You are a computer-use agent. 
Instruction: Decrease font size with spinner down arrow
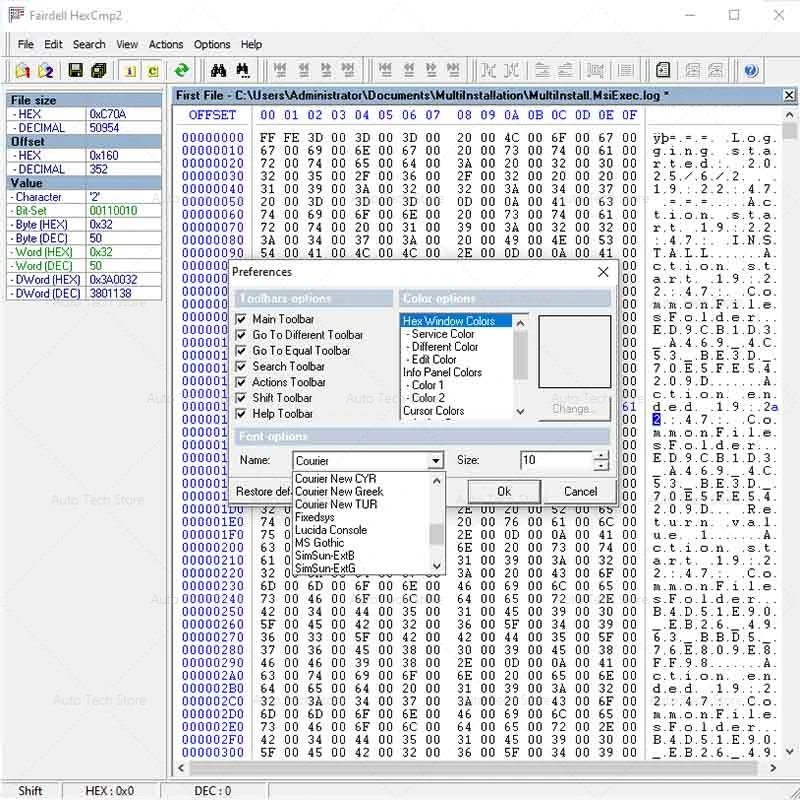point(602,465)
